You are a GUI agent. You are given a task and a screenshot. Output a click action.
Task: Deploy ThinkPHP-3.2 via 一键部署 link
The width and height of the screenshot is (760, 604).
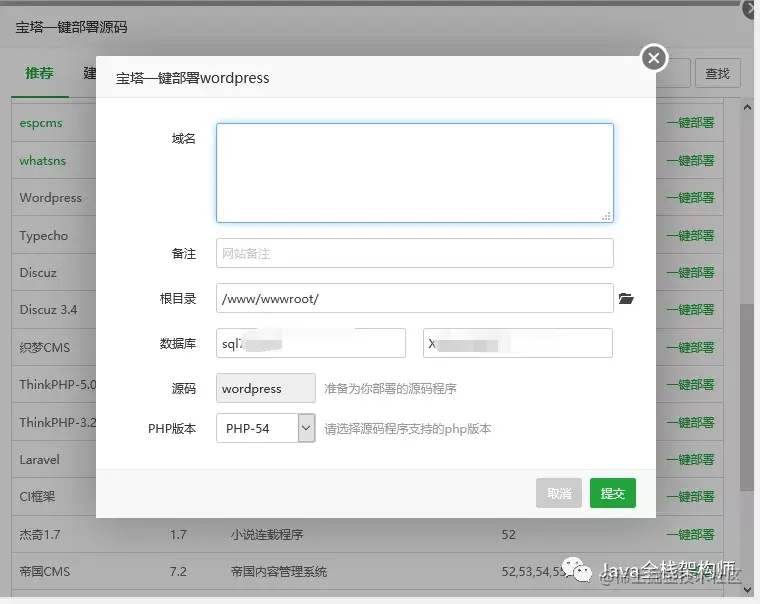coord(691,422)
